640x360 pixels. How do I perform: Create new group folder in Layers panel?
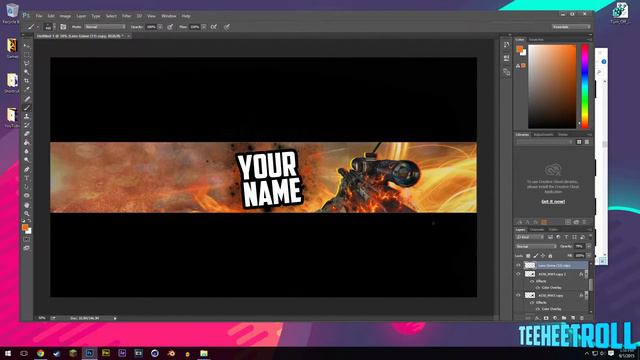click(564, 318)
